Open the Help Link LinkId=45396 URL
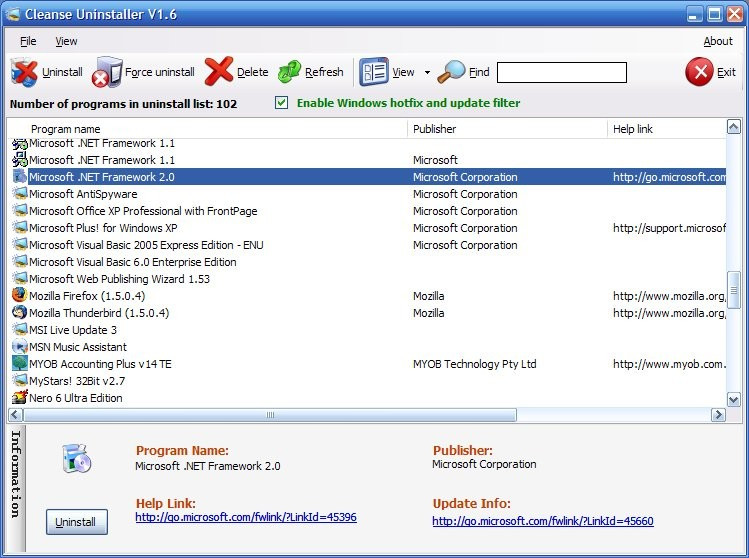The width and height of the screenshot is (749, 558). pos(246,517)
